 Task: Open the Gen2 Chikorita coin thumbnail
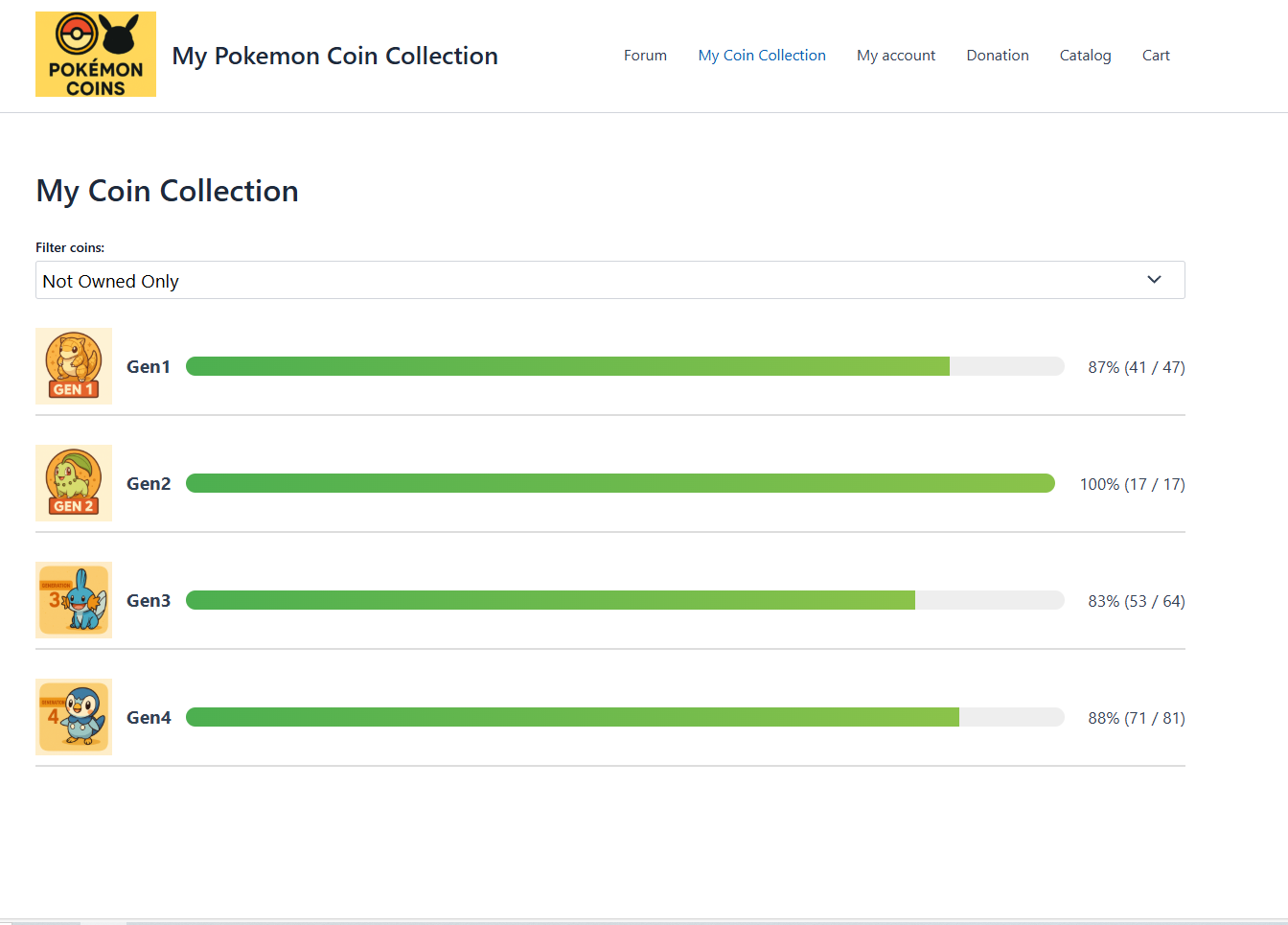coord(74,483)
